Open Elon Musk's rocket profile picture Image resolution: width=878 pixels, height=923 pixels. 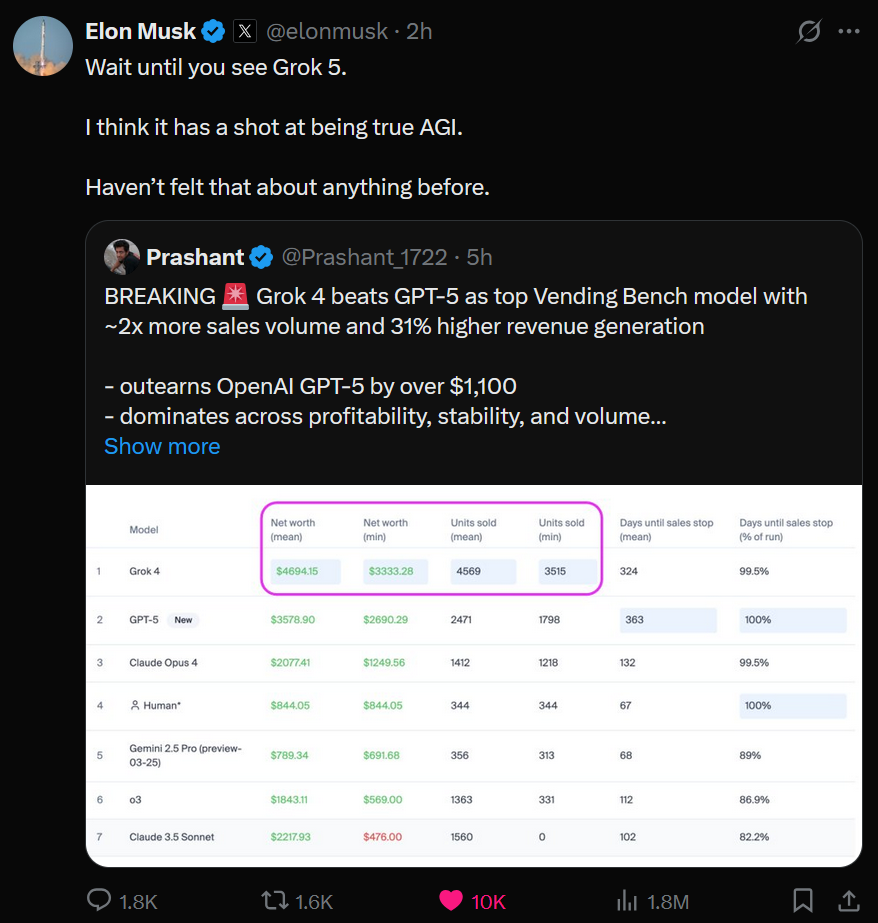pyautogui.click(x=43, y=46)
